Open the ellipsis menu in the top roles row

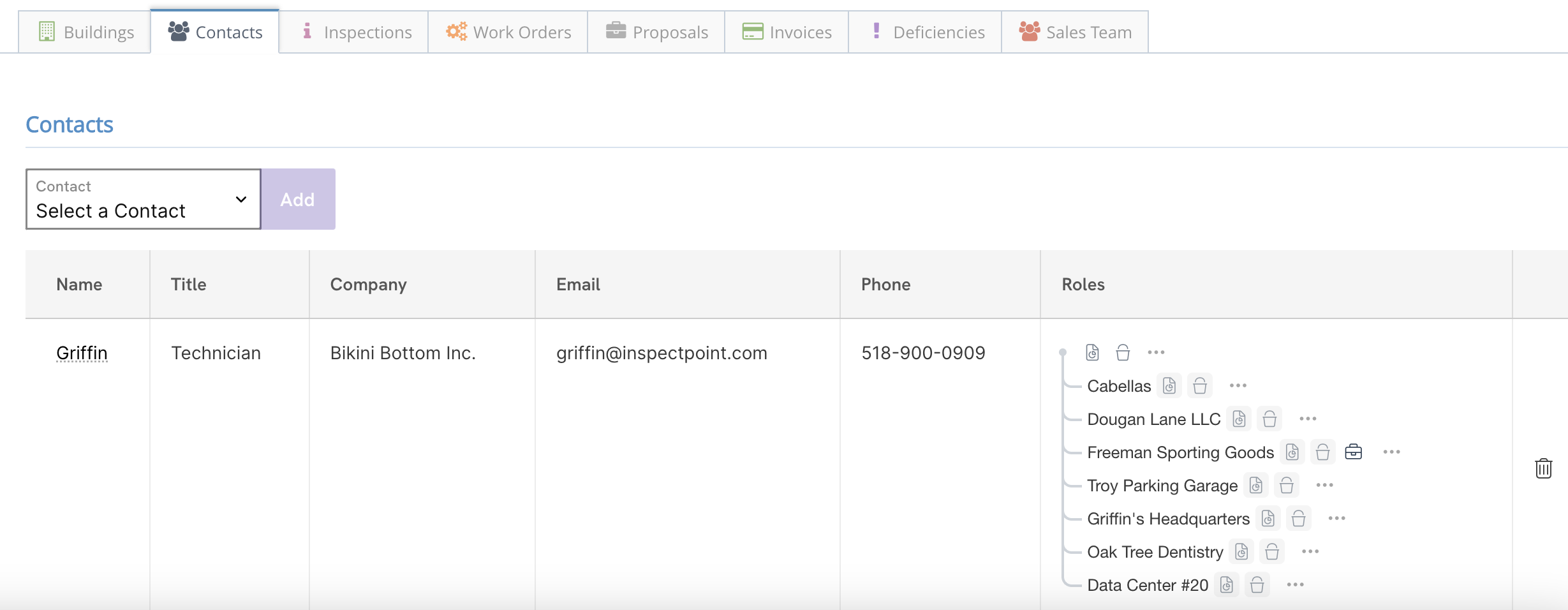1156,352
